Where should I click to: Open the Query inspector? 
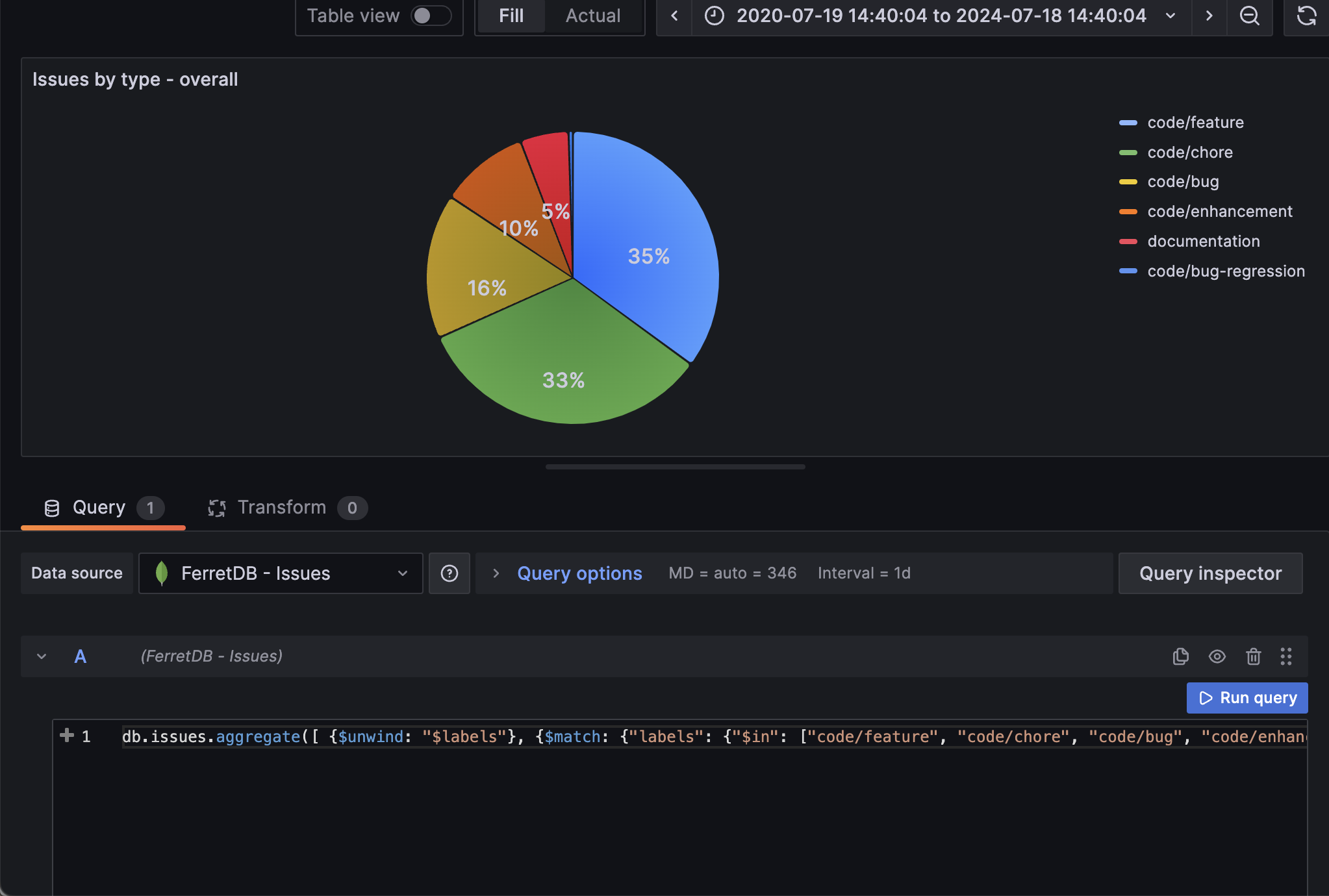point(1210,573)
